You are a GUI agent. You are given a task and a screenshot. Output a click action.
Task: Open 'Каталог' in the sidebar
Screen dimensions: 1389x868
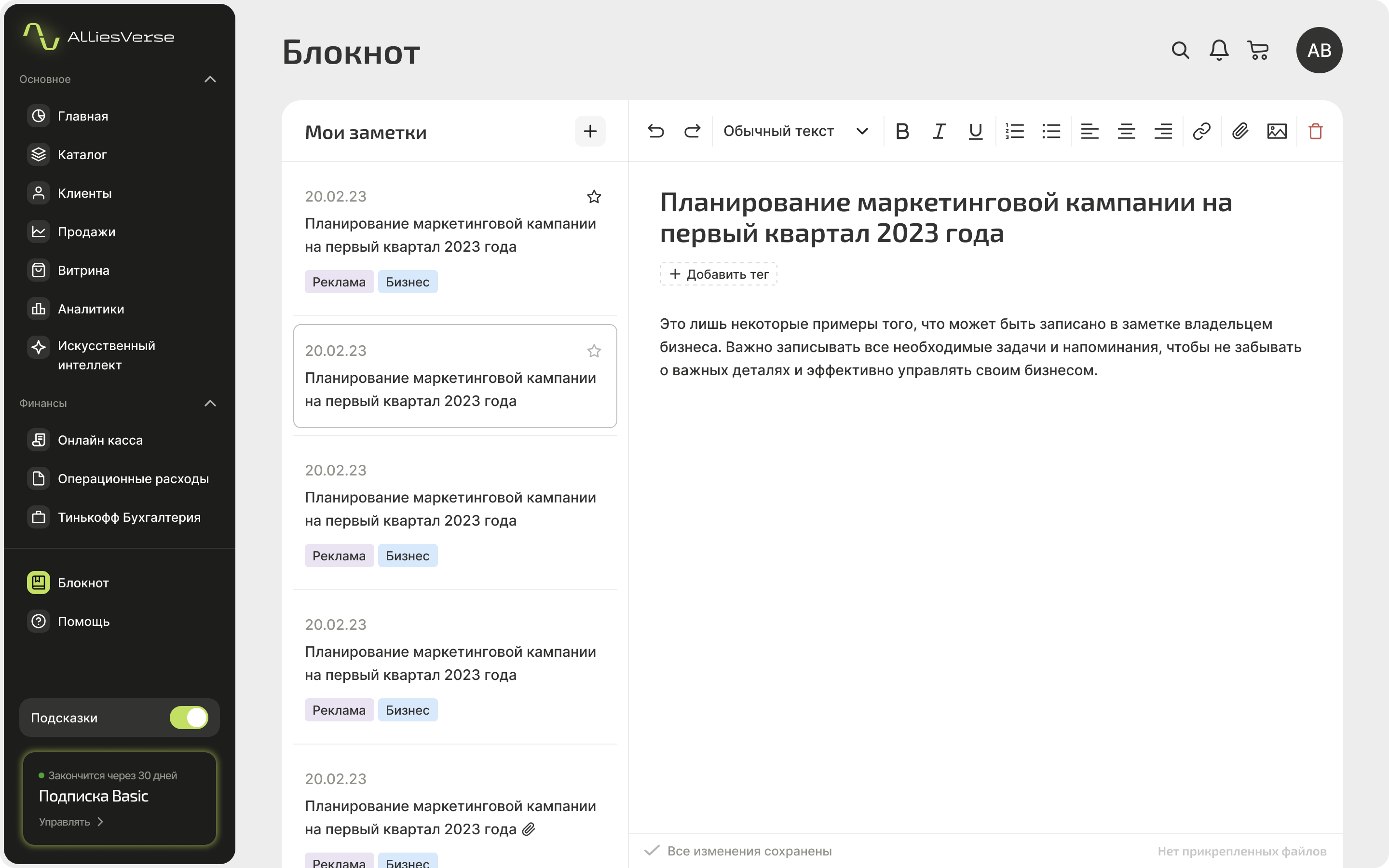120,154
